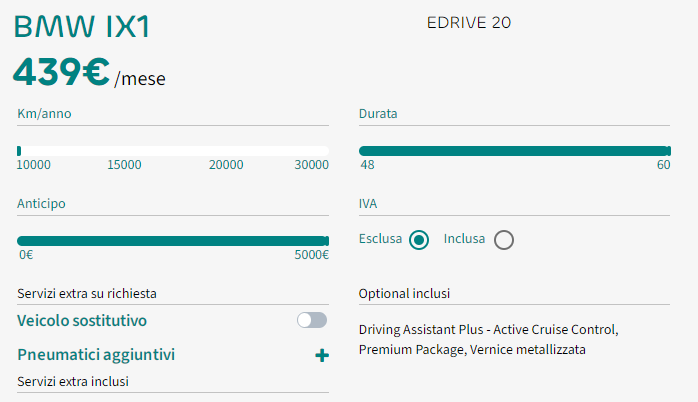The width and height of the screenshot is (698, 402).
Task: Select the IVA Inclusa radio button
Action: [x=504, y=239]
